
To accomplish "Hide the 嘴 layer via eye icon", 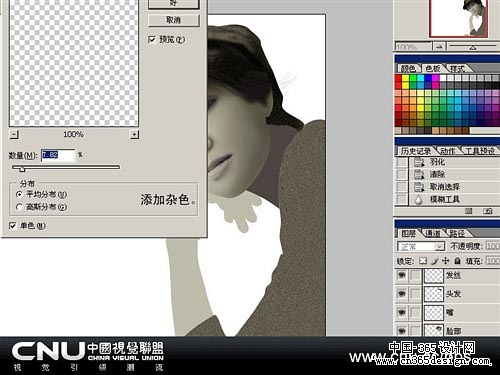I will tap(402, 312).
